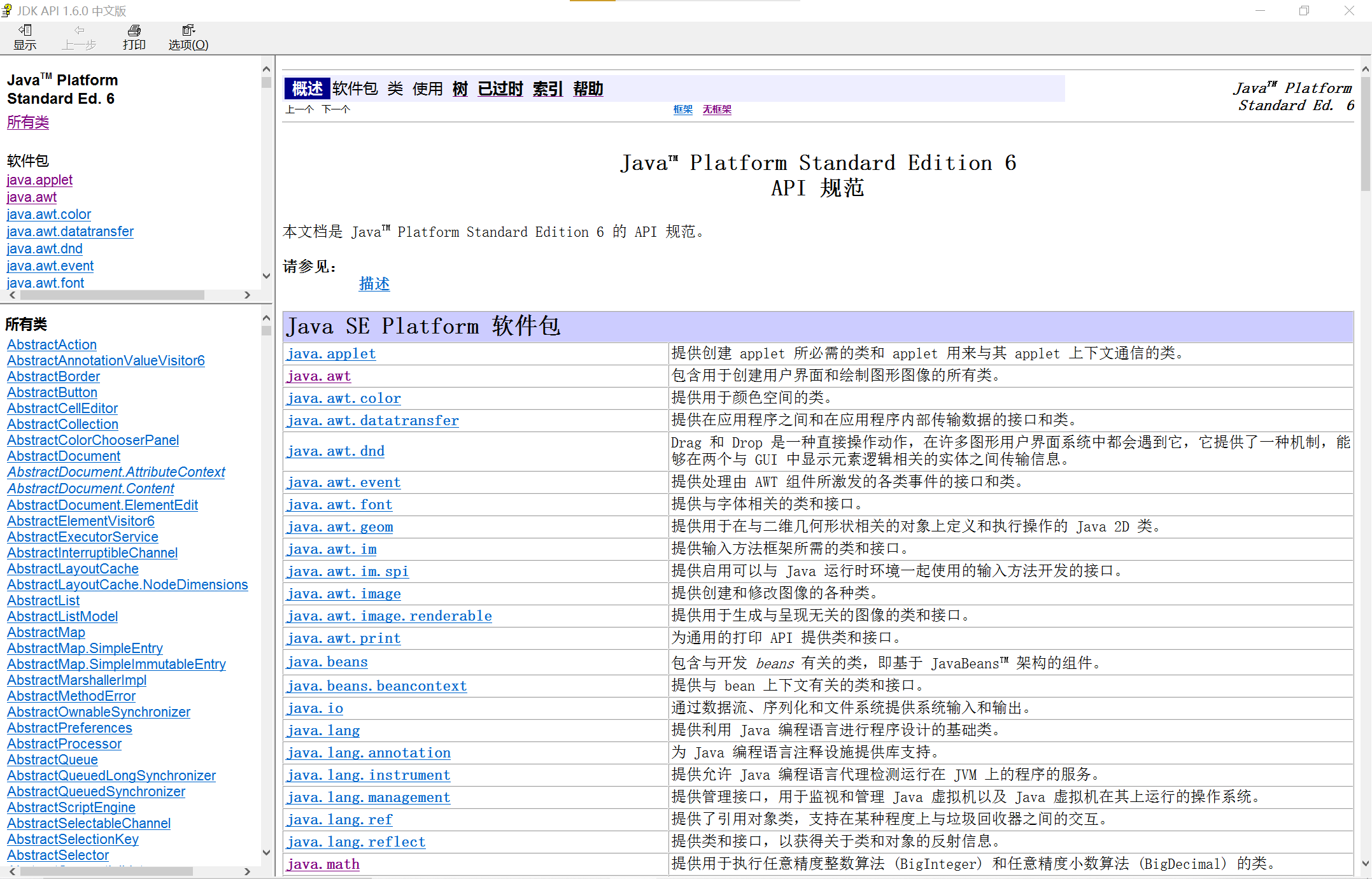Click down arrow of packages pane scrollbar
This screenshot has width=1372, height=879.
click(x=266, y=276)
